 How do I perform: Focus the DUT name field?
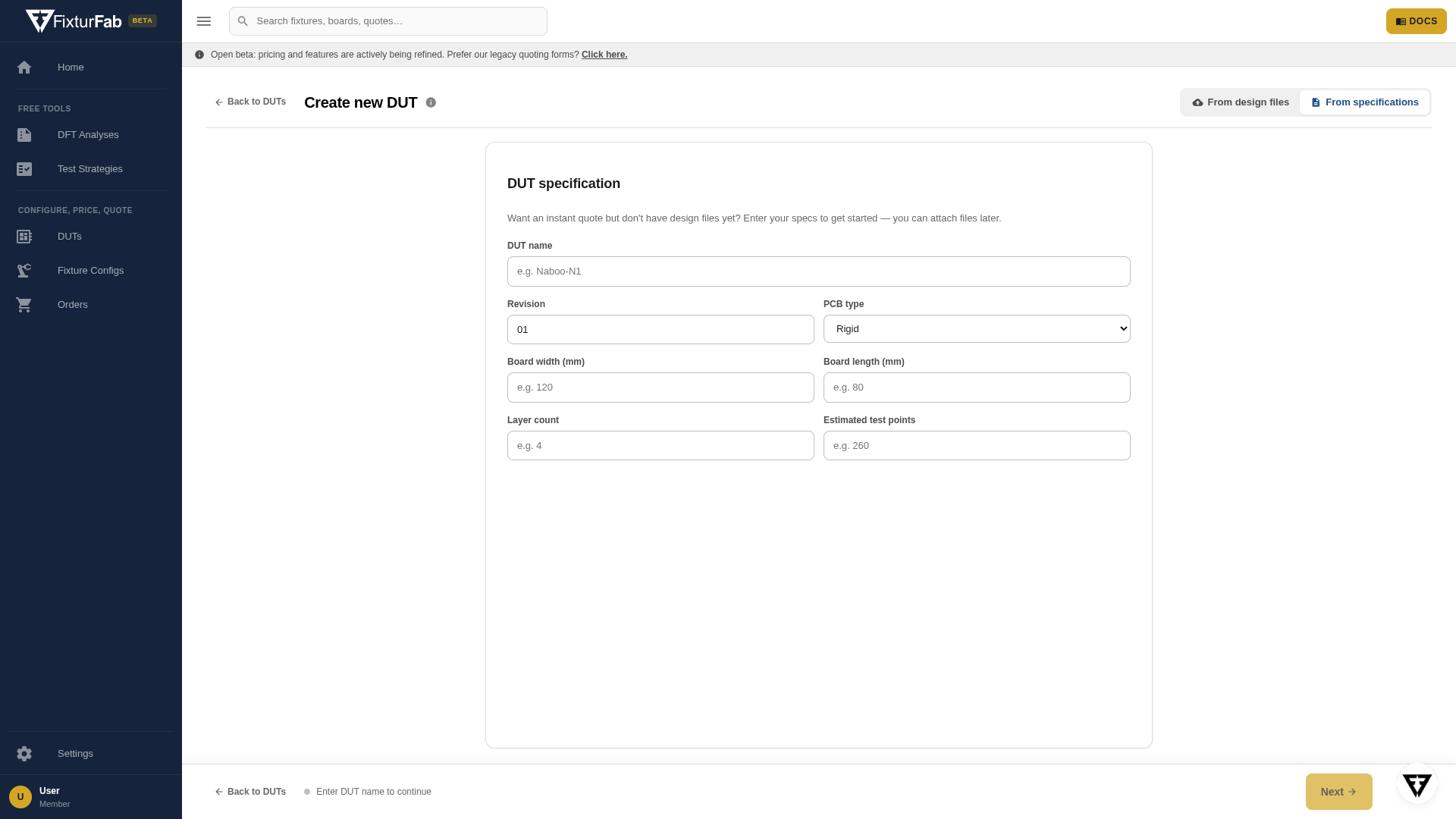point(819,271)
